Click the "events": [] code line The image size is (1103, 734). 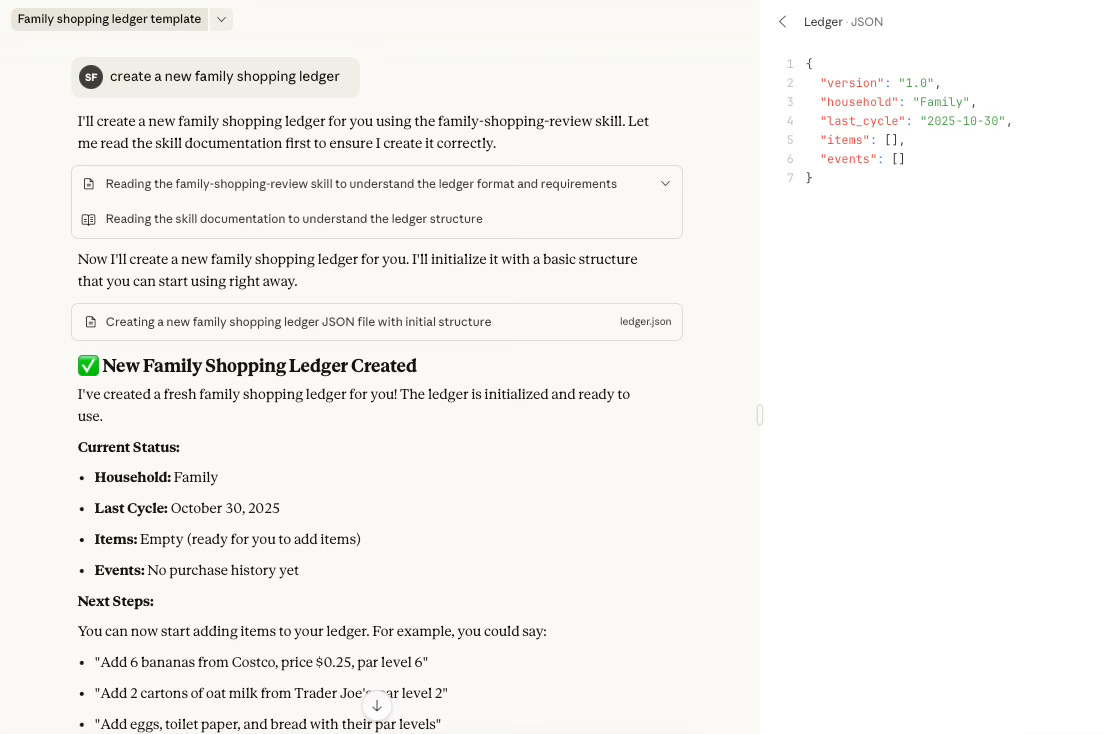coord(862,159)
